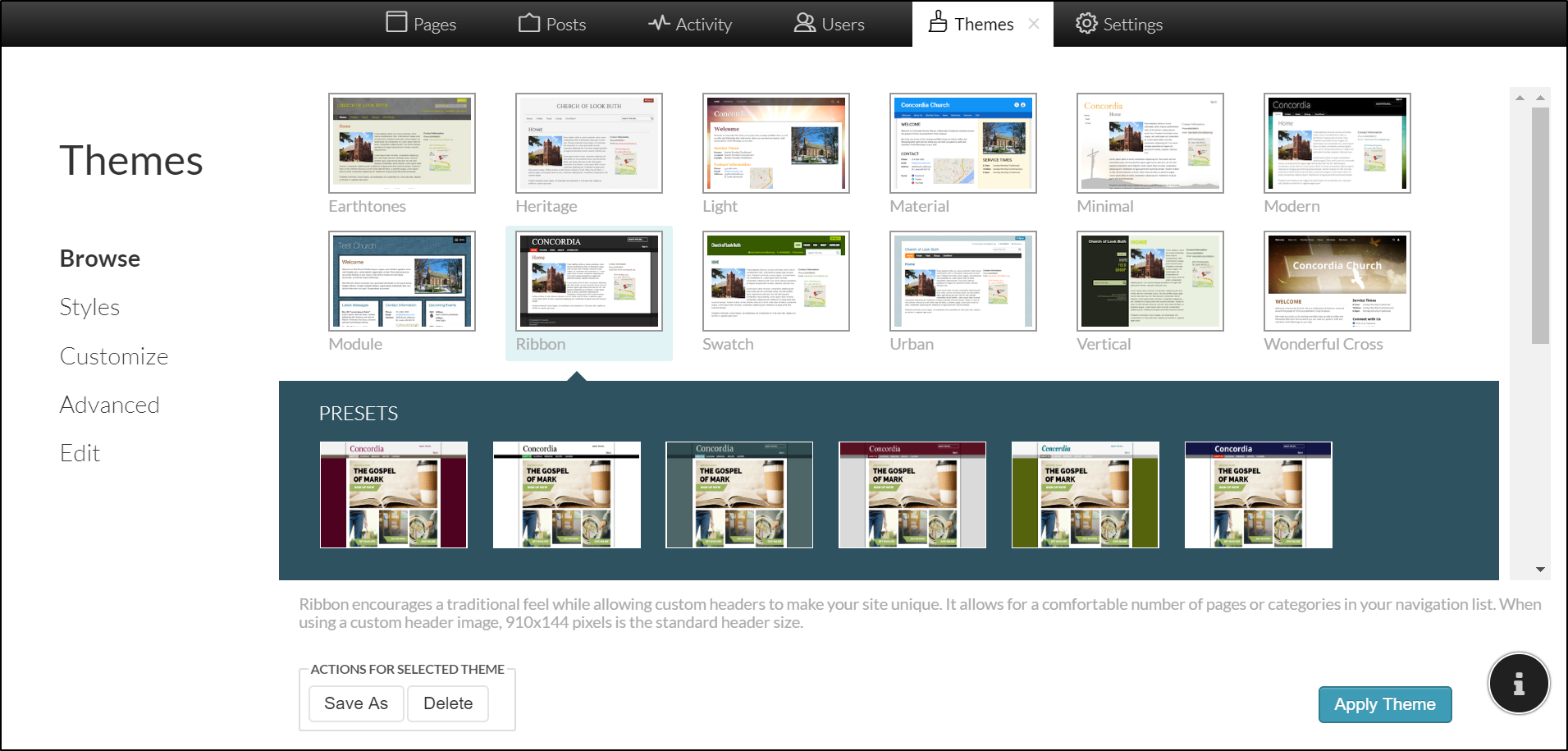Image resolution: width=1568 pixels, height=751 pixels.
Task: Close the Themes tab
Action: click(x=1034, y=24)
